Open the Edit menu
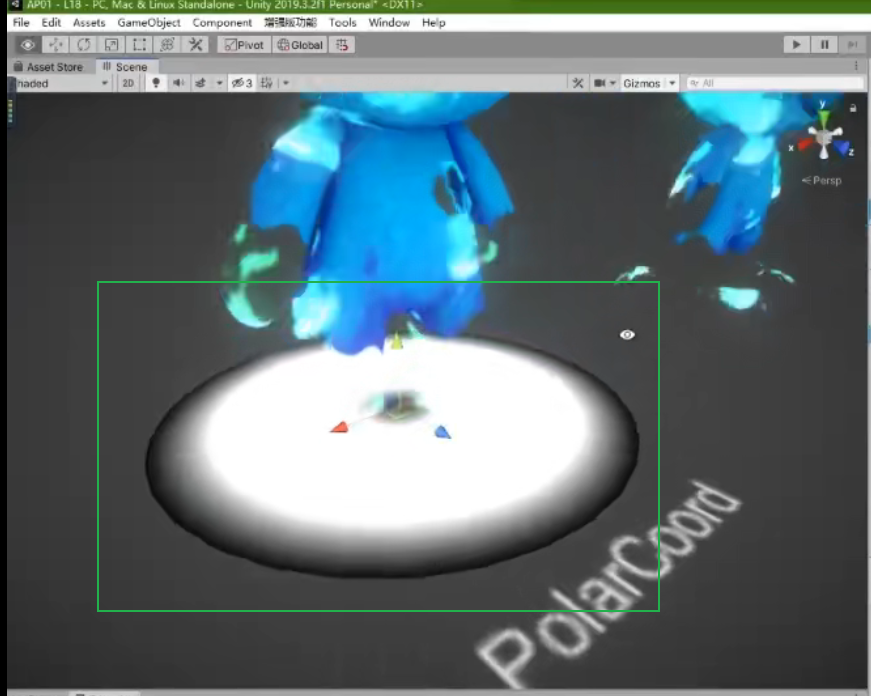Viewport: 871px width, 696px height. (51, 23)
